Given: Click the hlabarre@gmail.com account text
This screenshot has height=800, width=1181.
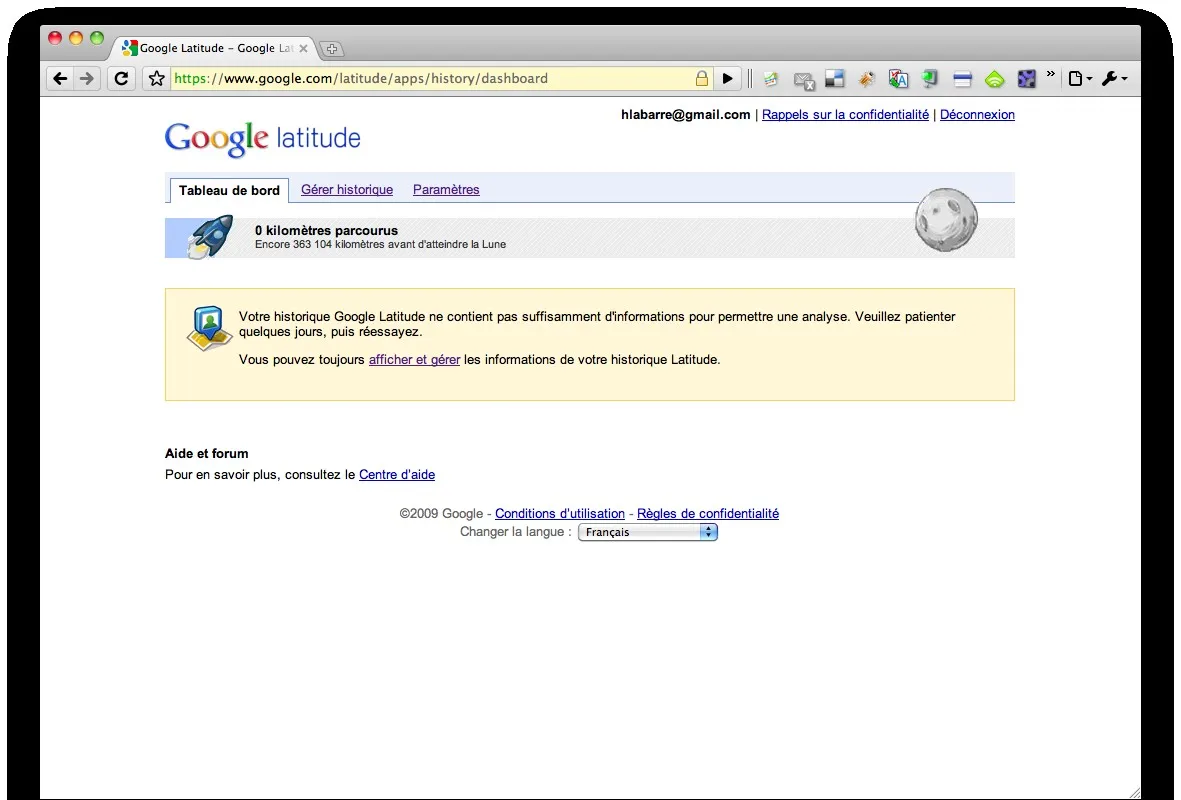Looking at the screenshot, I should point(685,115).
